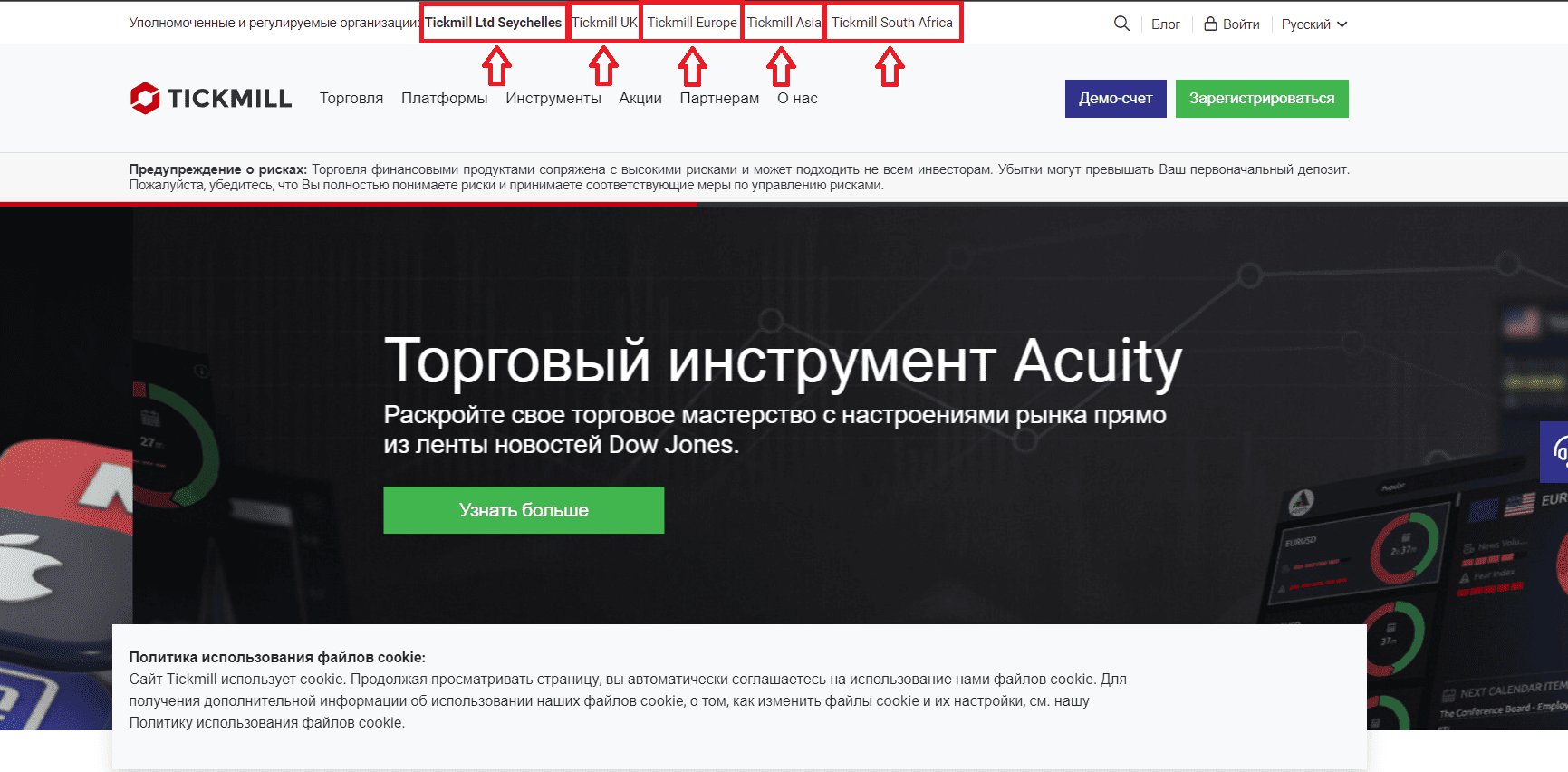Viewport: 1568px width, 772px height.
Task: Select Tickmill South Africa entity
Action: pos(892,23)
